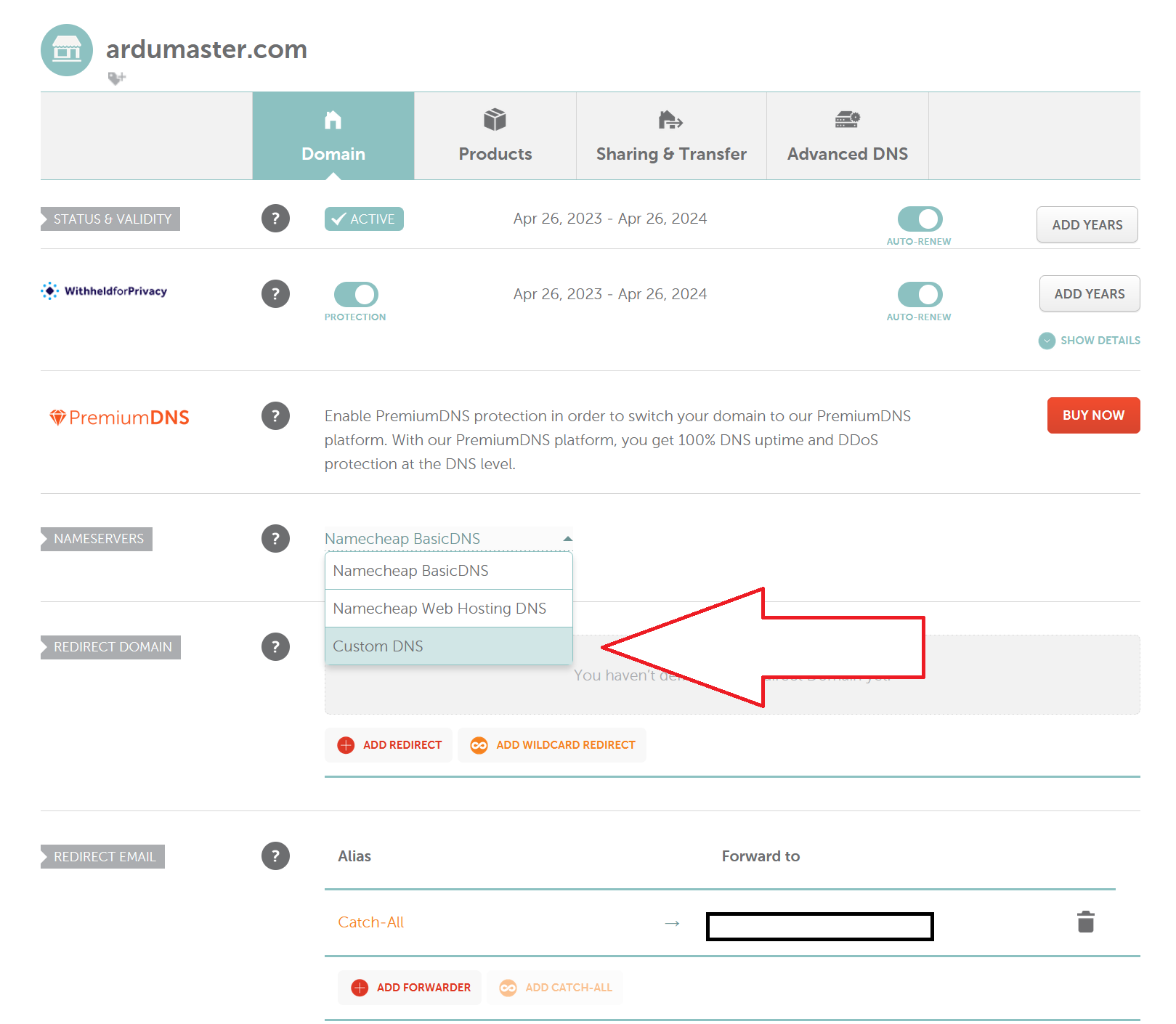Open help for WithheldforPrivacy

275,293
